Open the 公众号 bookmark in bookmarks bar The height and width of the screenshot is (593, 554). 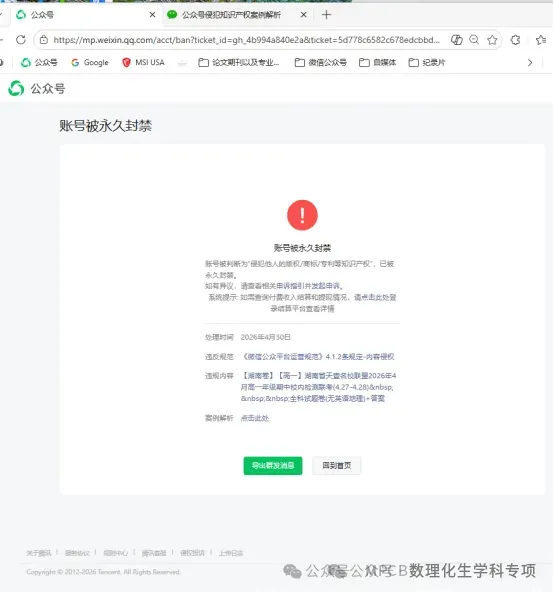(x=39, y=62)
